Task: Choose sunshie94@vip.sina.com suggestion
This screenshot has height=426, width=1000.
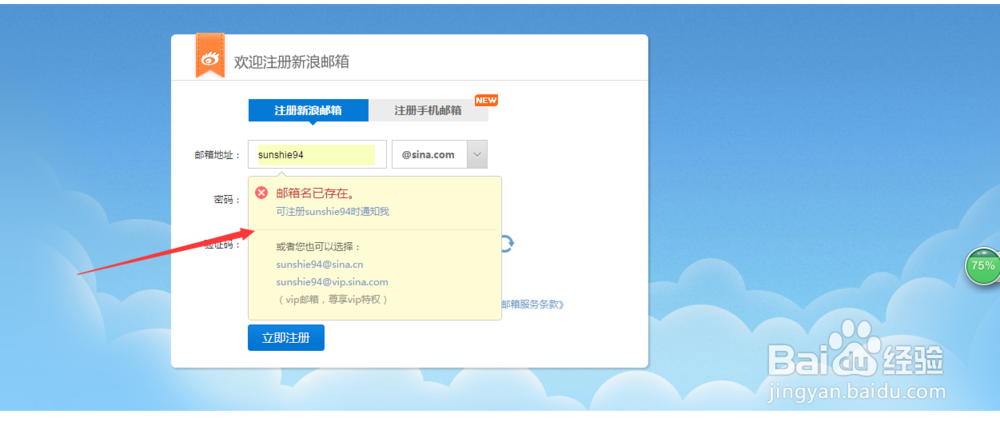Action: click(x=332, y=281)
